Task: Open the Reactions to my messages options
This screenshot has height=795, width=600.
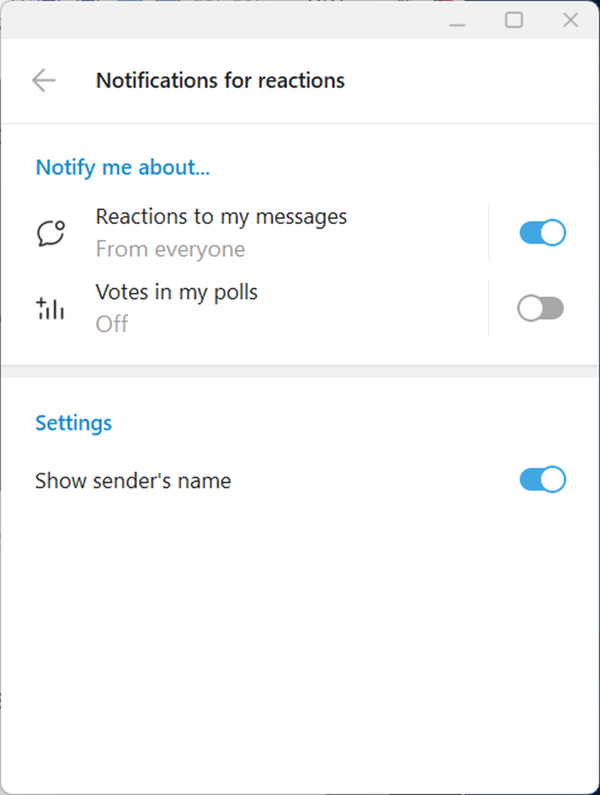Action: click(221, 216)
